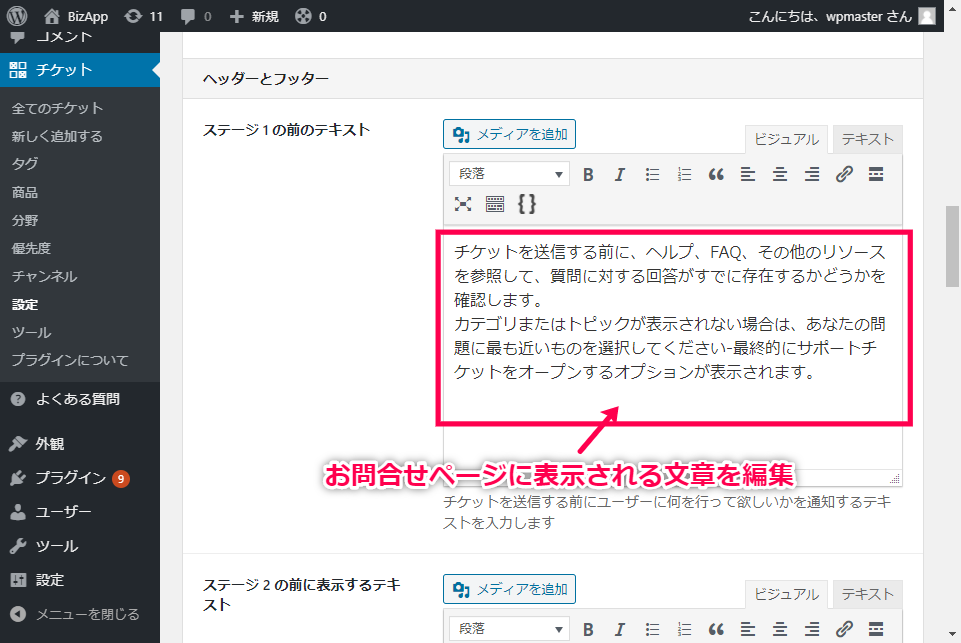This screenshot has width=961, height=643.
Task: Open 新しく追加する submenu
Action: (x=57, y=136)
